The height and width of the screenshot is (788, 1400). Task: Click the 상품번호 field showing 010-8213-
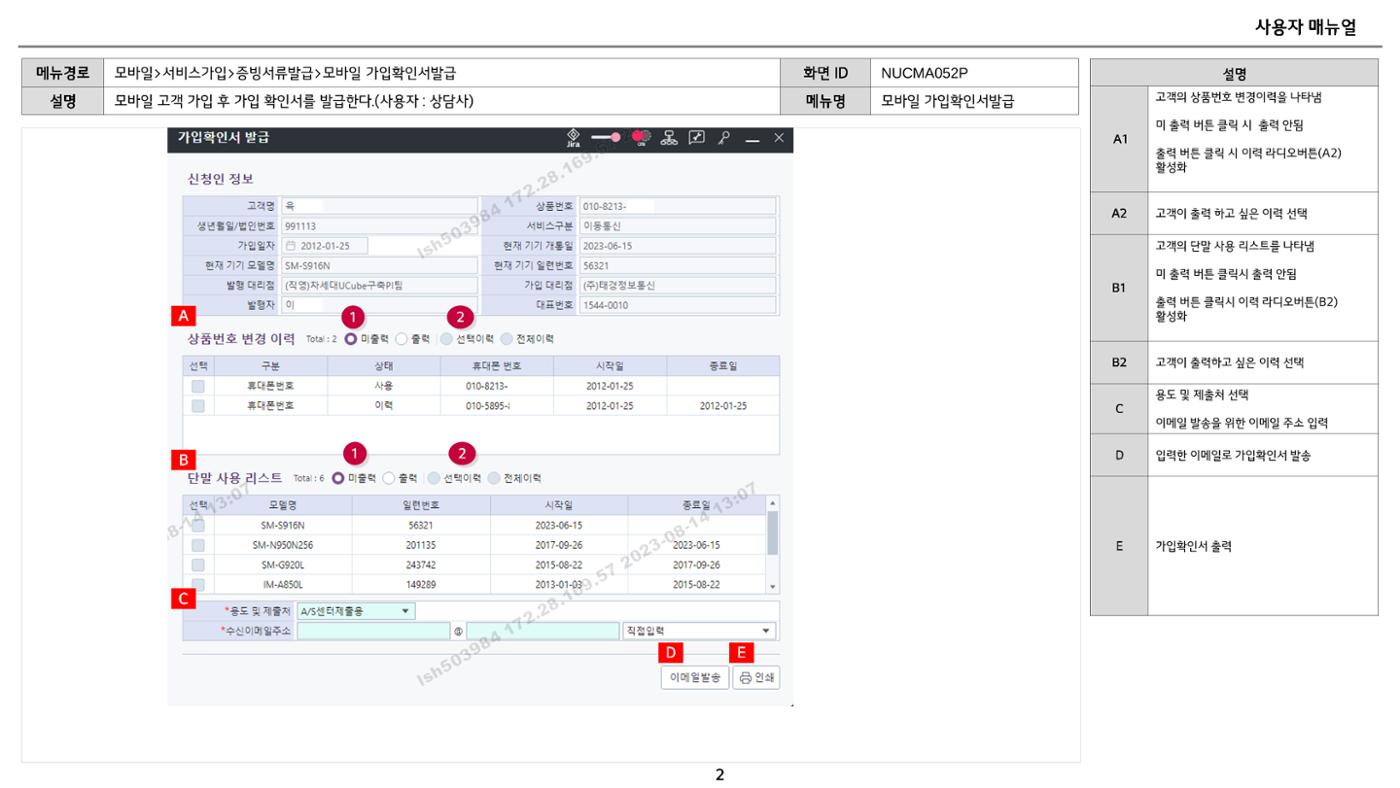tap(678, 207)
